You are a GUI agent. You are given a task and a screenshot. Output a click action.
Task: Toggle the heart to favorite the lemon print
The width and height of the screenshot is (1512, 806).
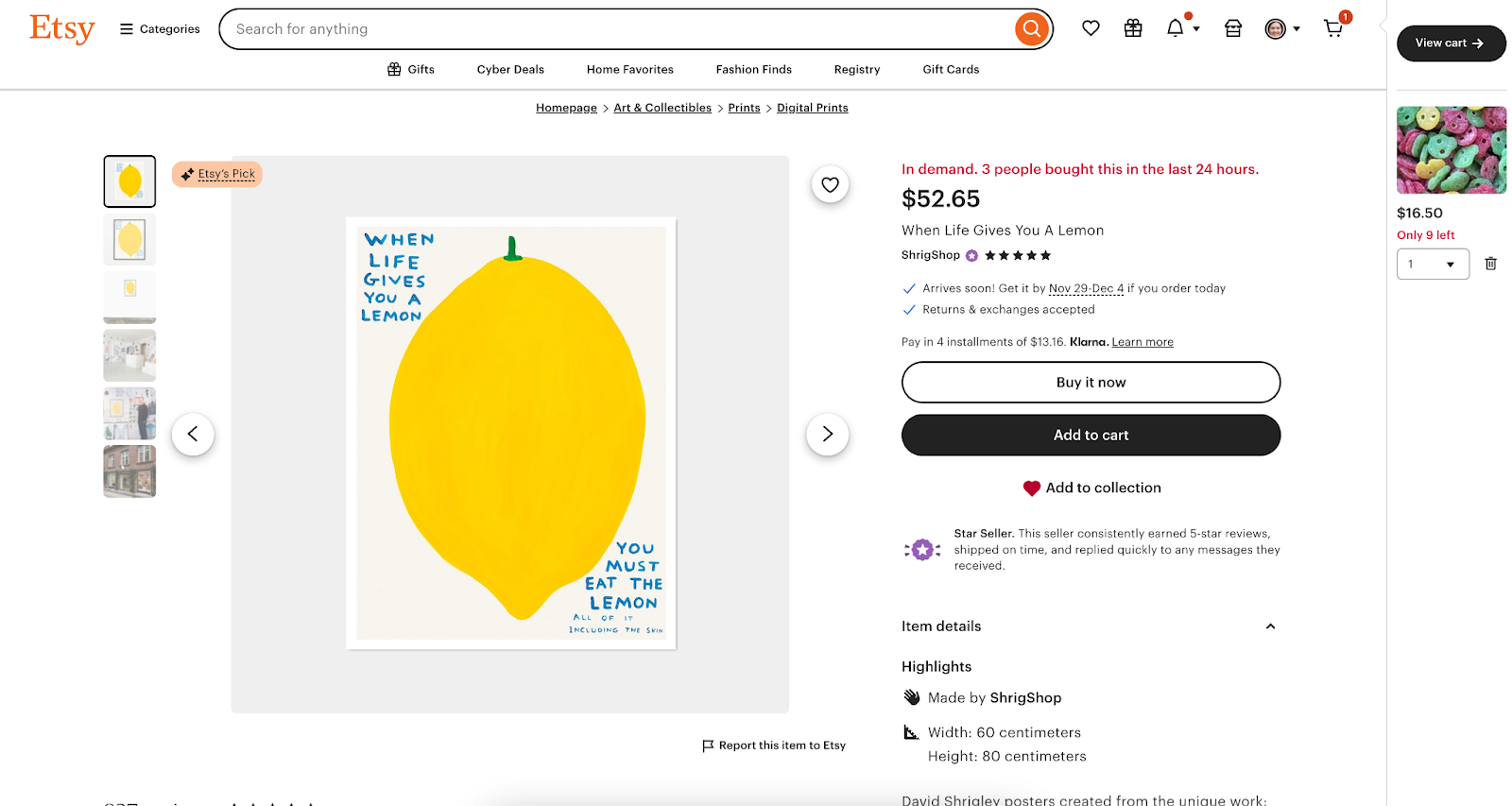point(829,184)
